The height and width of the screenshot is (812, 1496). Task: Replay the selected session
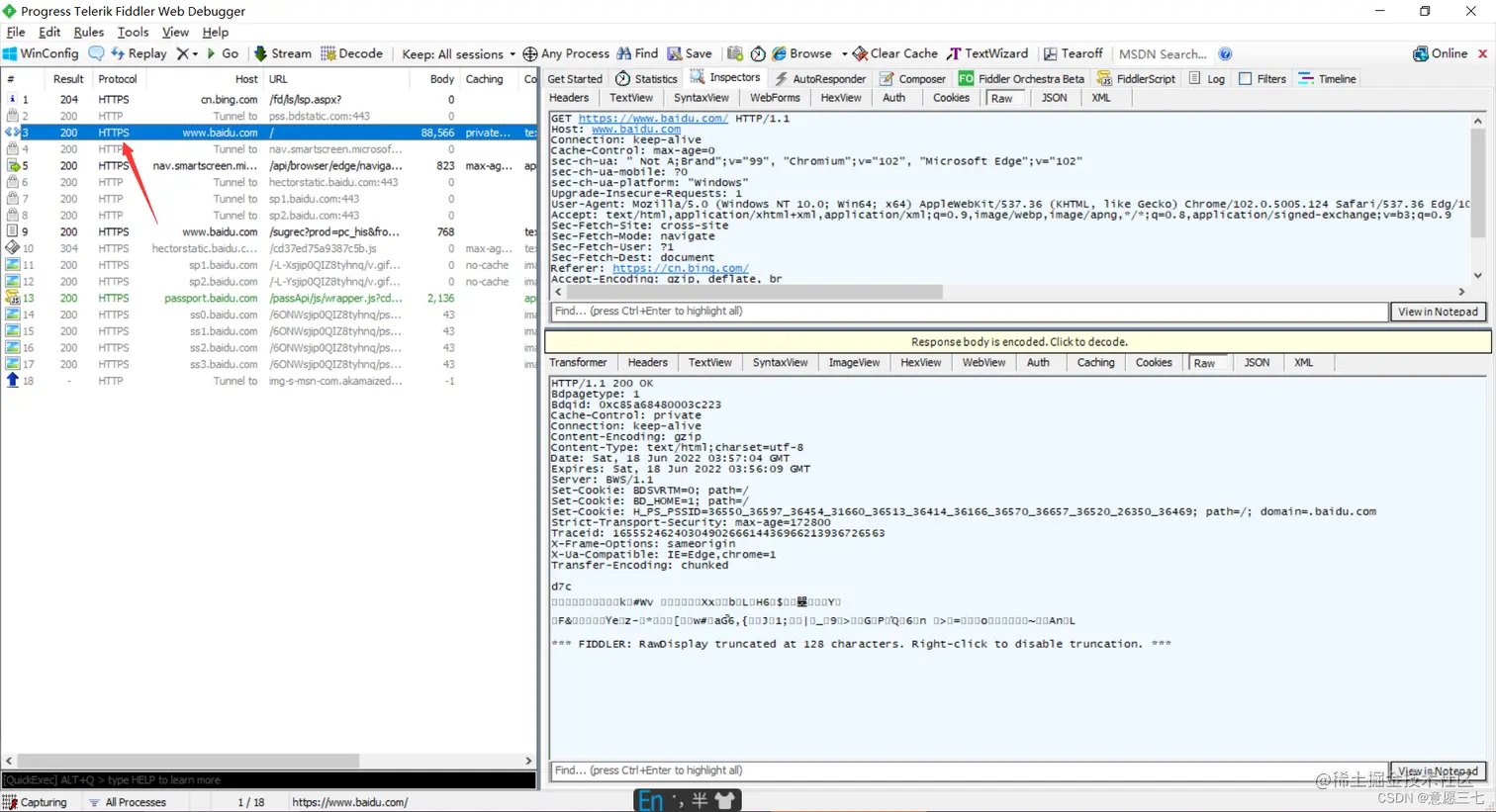pyautogui.click(x=139, y=53)
